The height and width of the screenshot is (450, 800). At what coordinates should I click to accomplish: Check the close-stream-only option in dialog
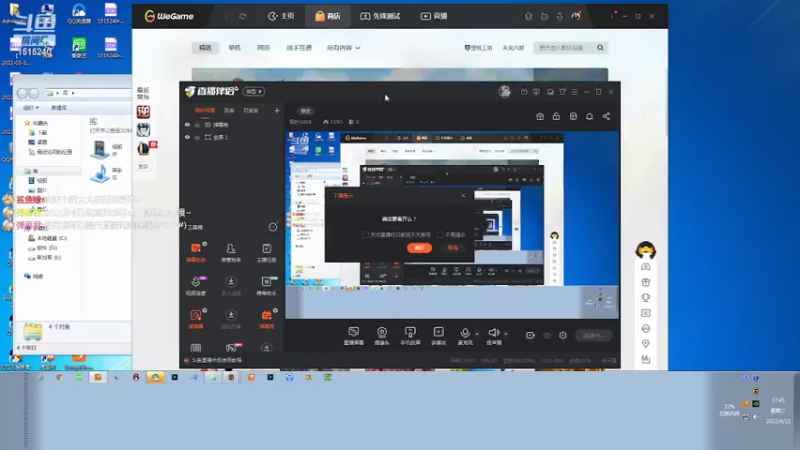point(365,235)
